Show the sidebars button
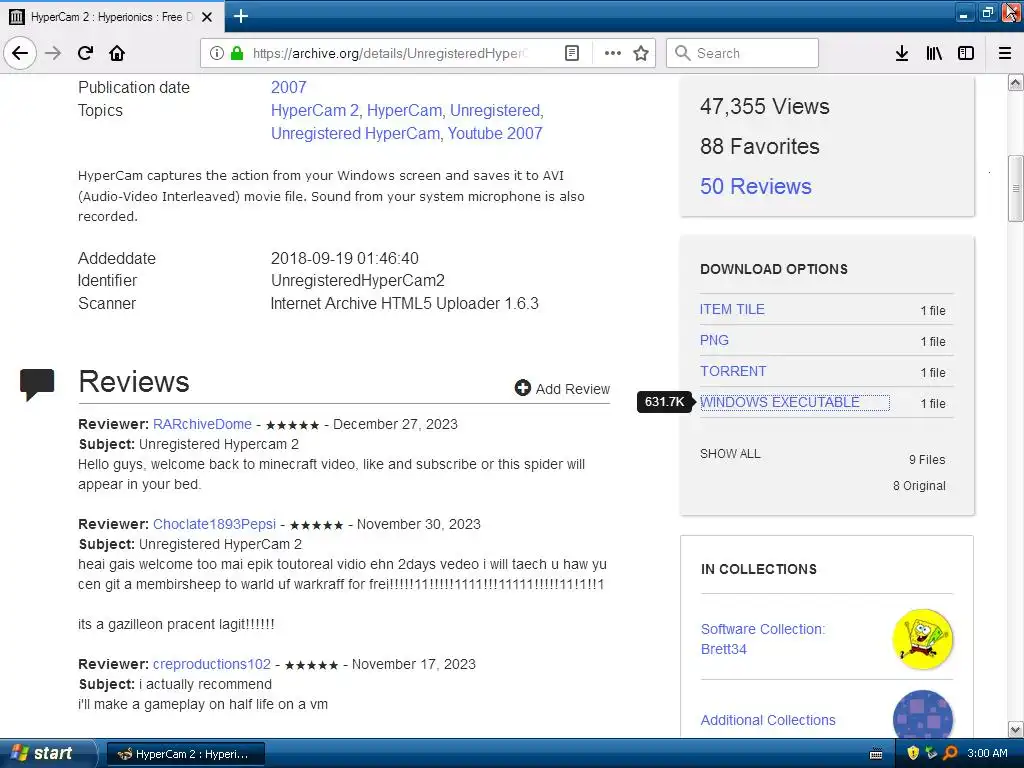Image resolution: width=1024 pixels, height=768 pixels. pos(966,53)
